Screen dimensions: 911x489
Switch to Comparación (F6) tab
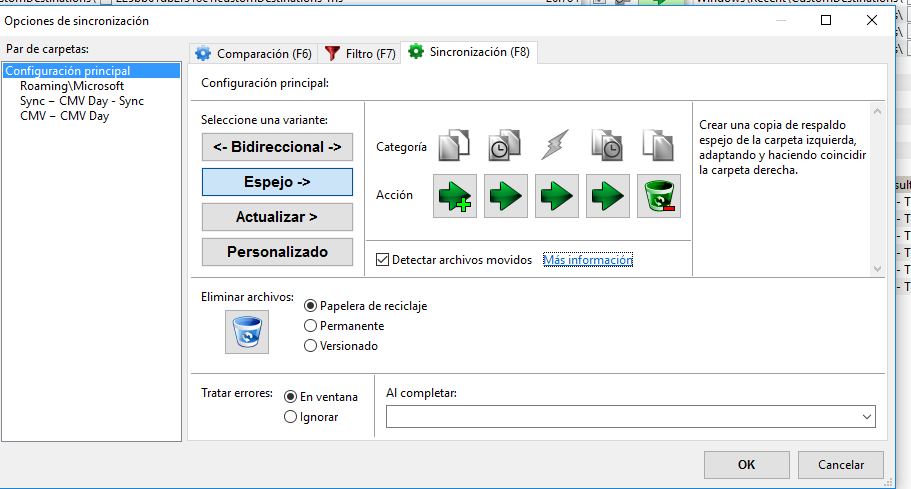tap(253, 53)
